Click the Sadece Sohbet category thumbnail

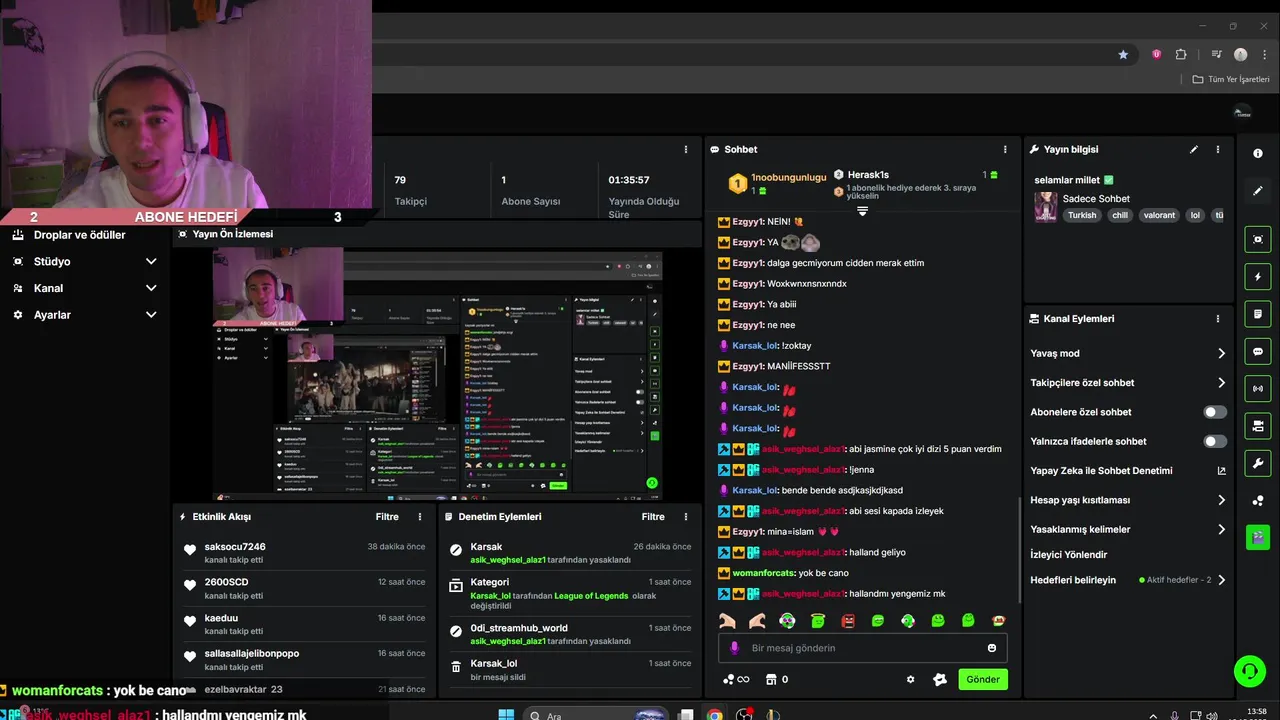1046,207
